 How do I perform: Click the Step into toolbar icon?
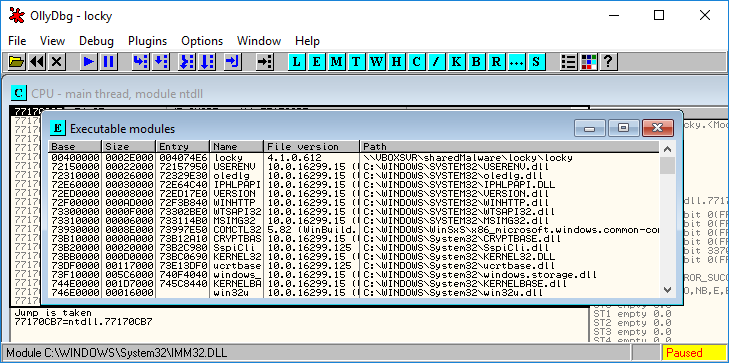point(141,61)
